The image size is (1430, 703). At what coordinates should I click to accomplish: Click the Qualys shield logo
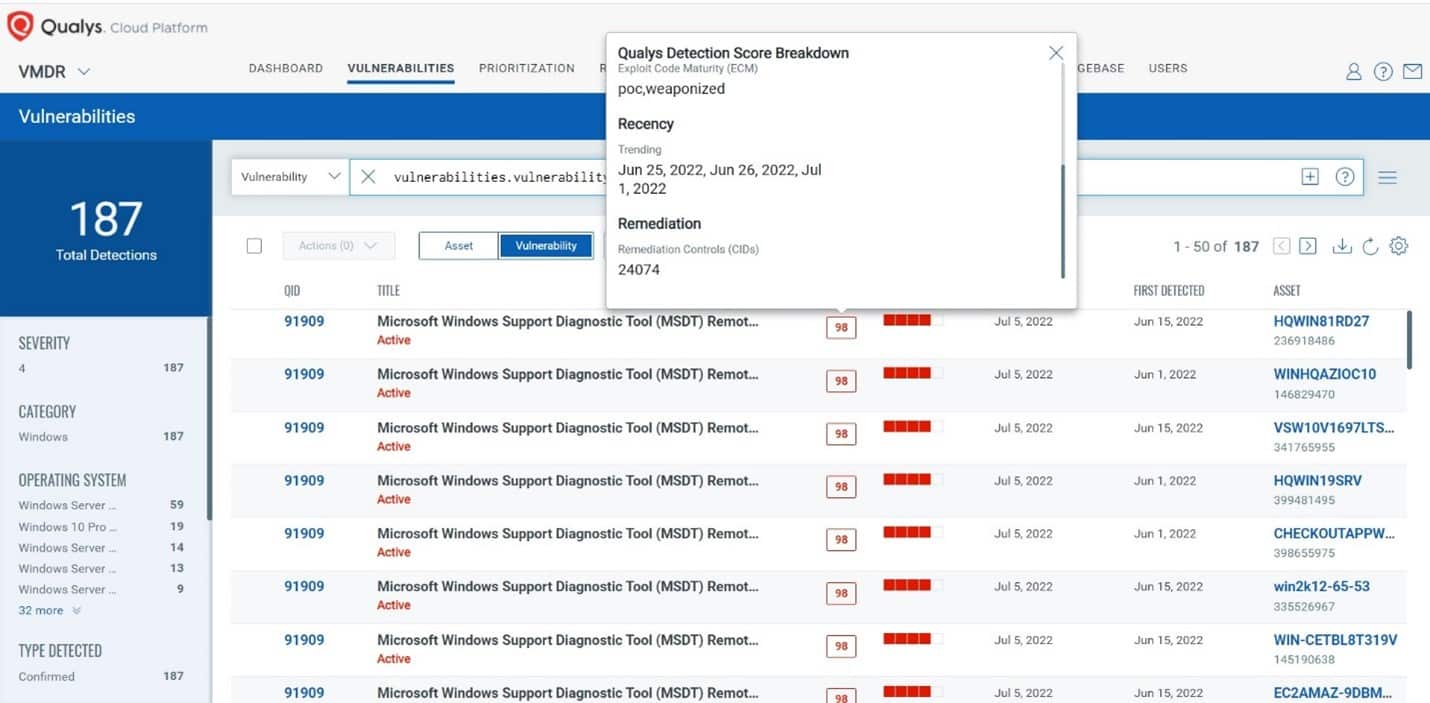click(20, 26)
